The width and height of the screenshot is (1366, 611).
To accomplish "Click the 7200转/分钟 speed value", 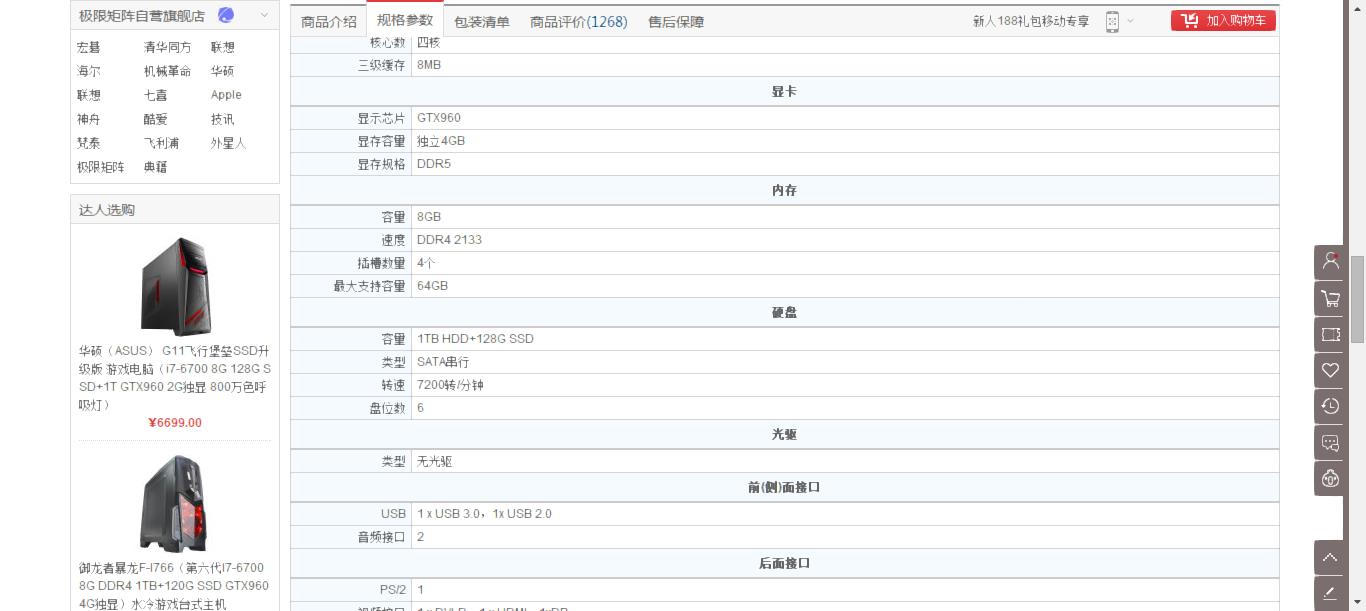I will click(x=450, y=385).
